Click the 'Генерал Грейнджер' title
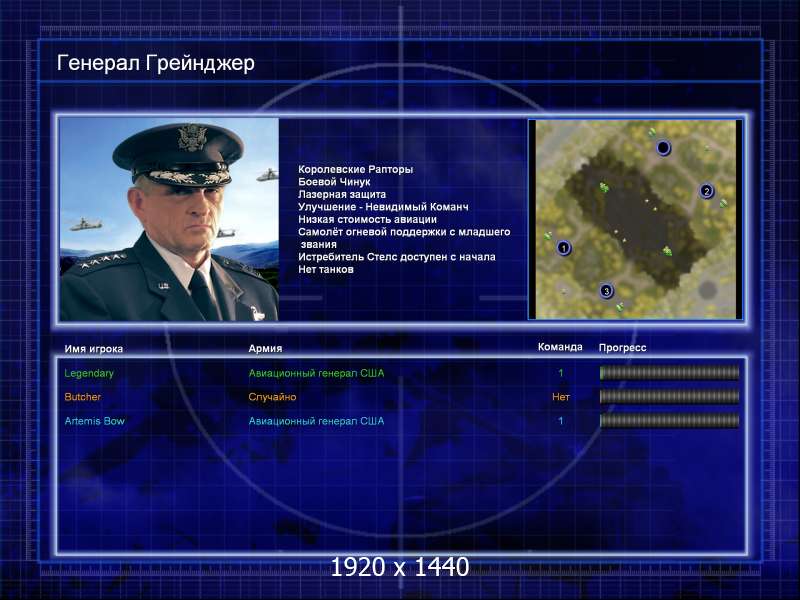Screen dimensions: 800x600 point(156,63)
